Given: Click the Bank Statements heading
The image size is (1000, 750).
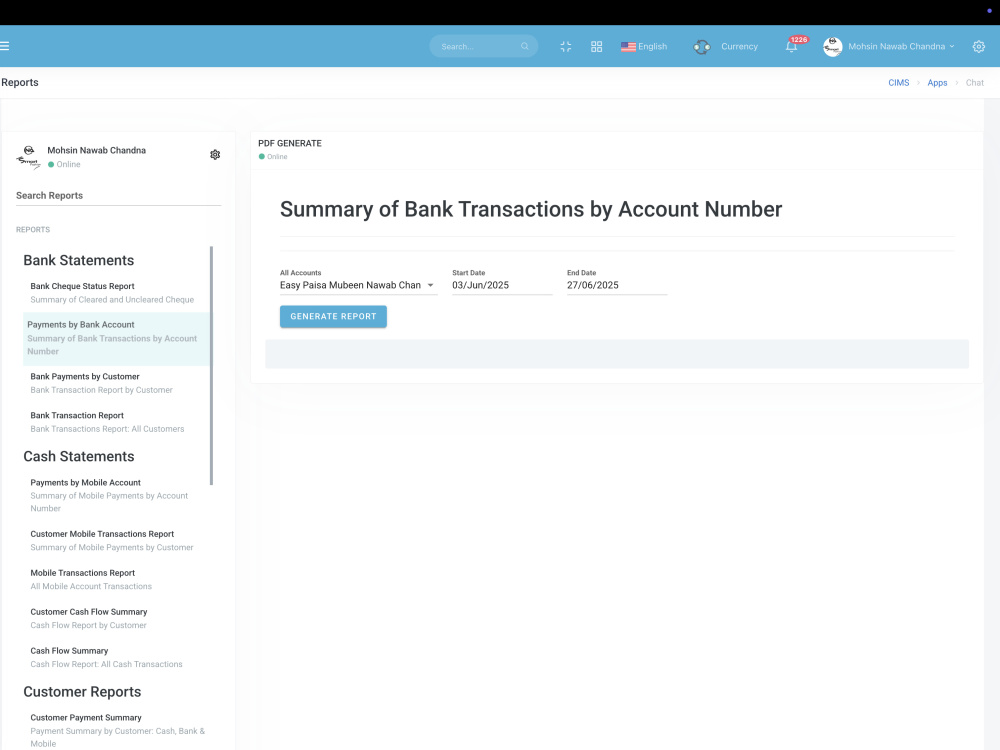Looking at the screenshot, I should [x=78, y=260].
